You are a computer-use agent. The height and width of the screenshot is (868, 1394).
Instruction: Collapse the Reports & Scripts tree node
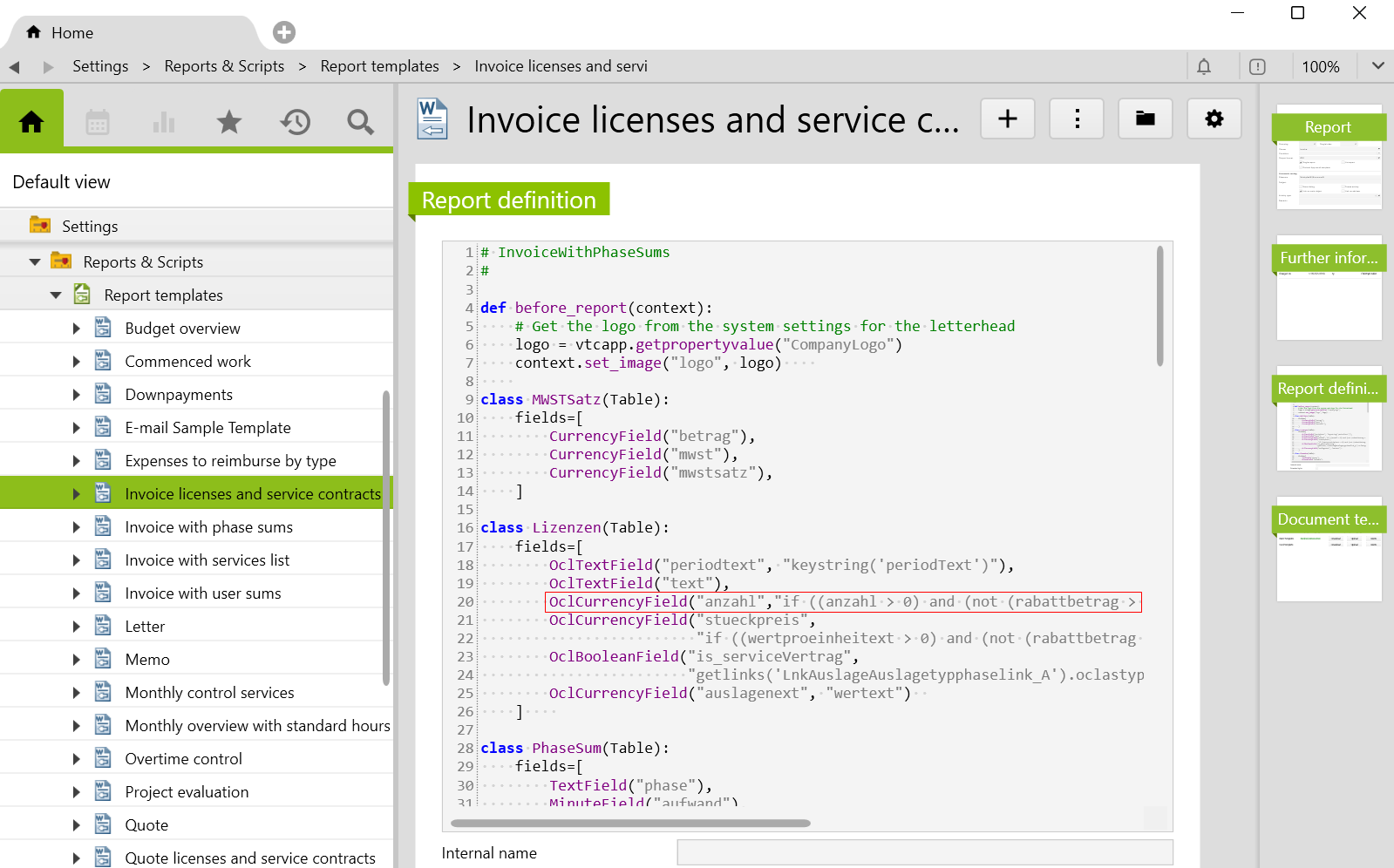click(x=35, y=262)
